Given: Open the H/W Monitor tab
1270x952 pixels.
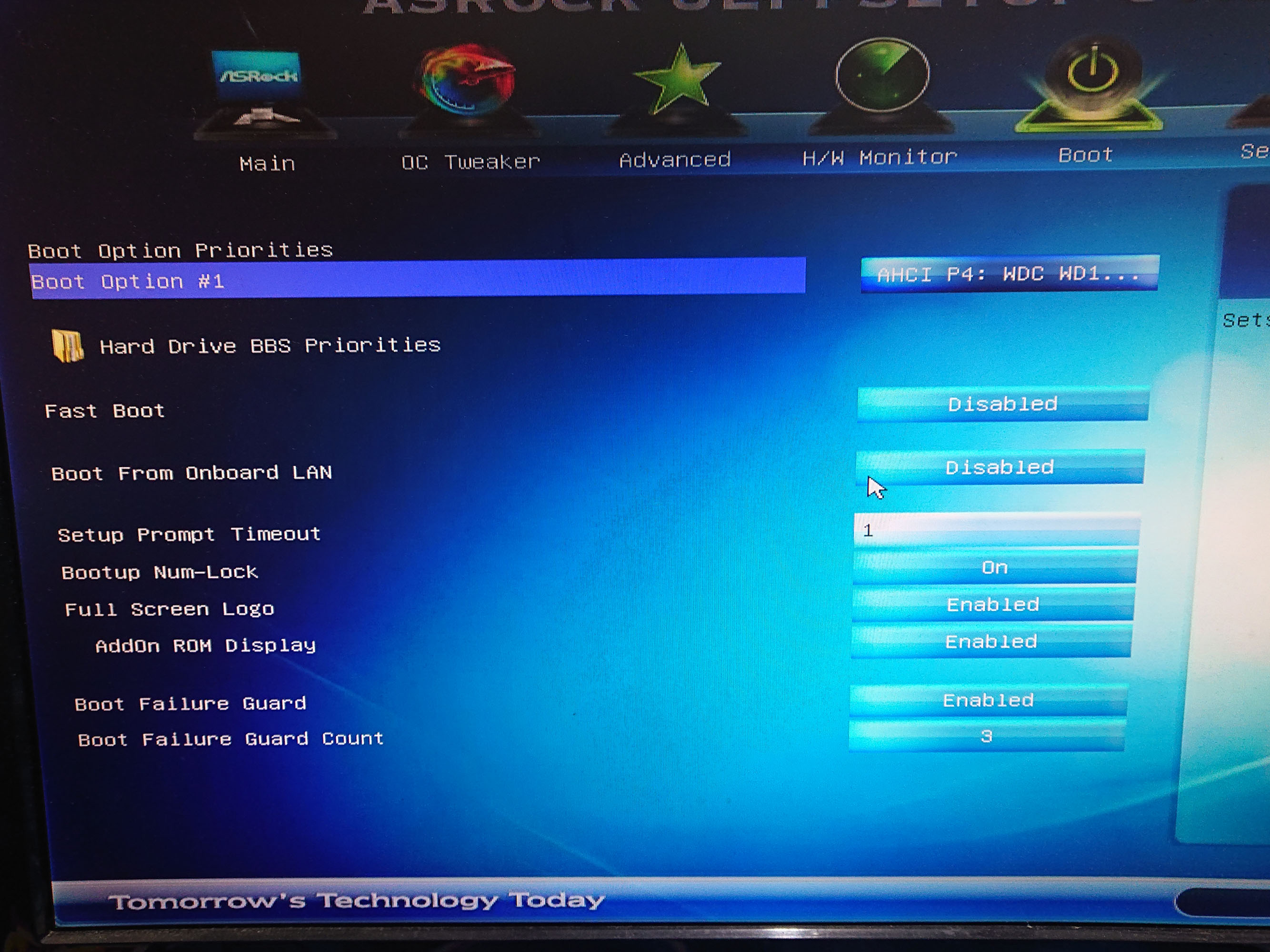Looking at the screenshot, I should tap(880, 157).
